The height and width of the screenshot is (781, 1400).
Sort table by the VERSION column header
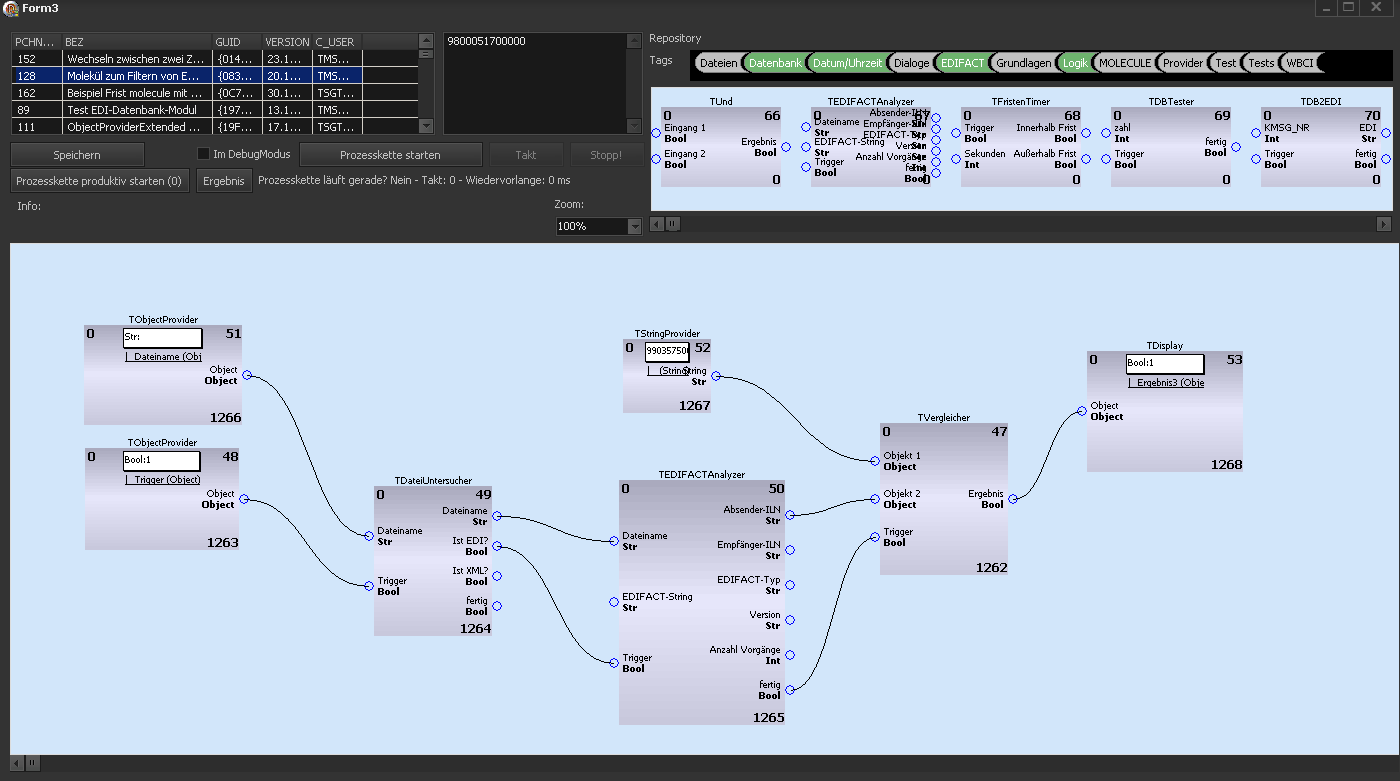pyautogui.click(x=287, y=42)
